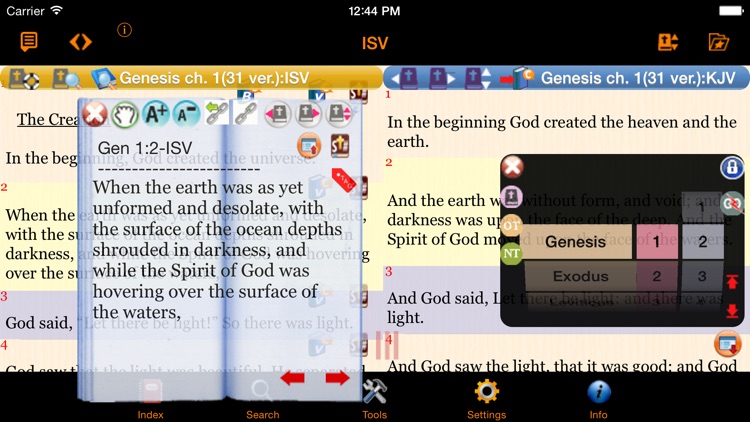Tap red-arrow book icon in KJV header
The height and width of the screenshot is (422, 750).
pos(517,78)
